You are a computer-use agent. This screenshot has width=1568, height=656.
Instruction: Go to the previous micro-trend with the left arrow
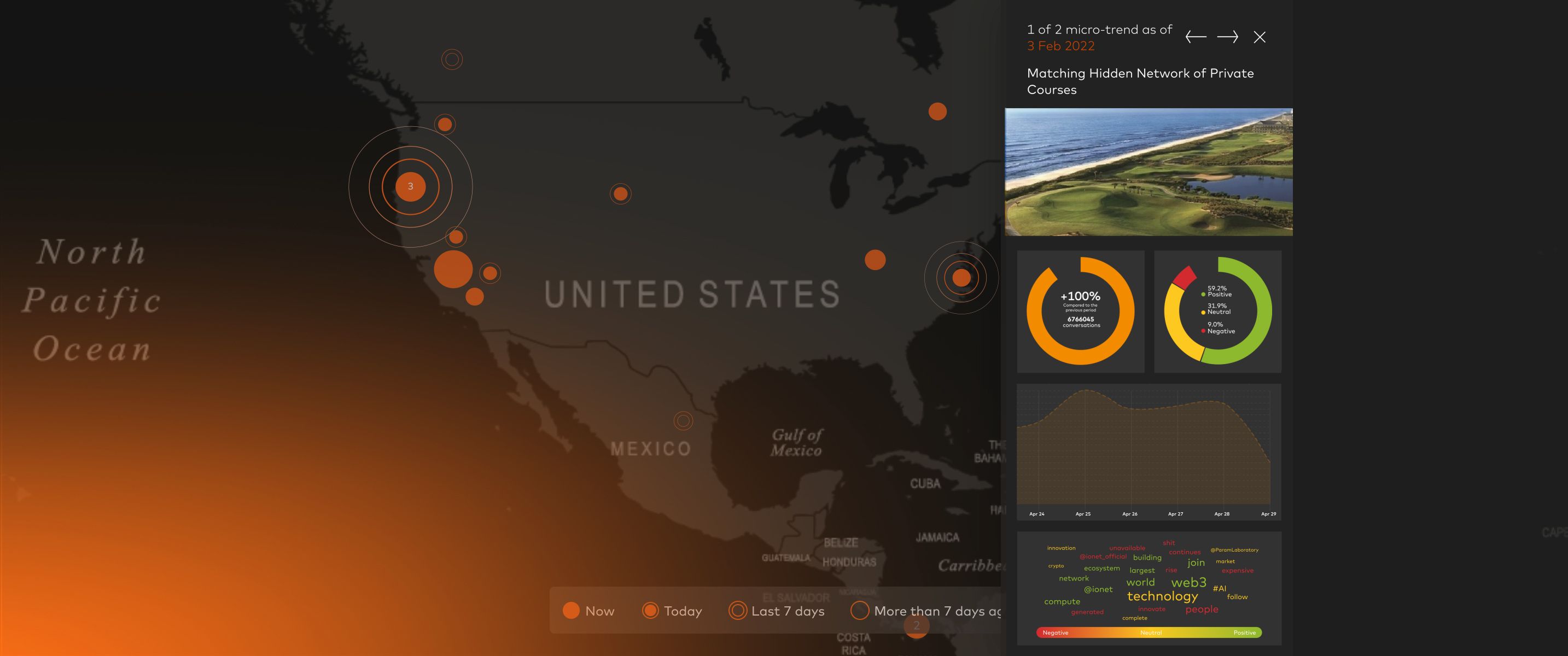(x=1196, y=37)
